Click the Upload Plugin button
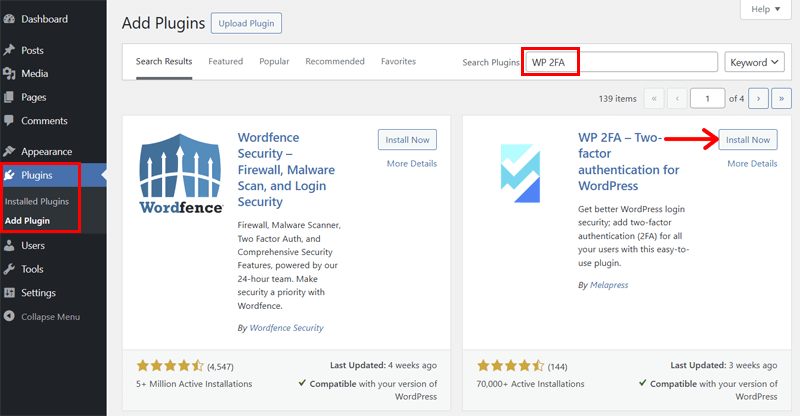Screen dimensions: 800x416 point(246,23)
